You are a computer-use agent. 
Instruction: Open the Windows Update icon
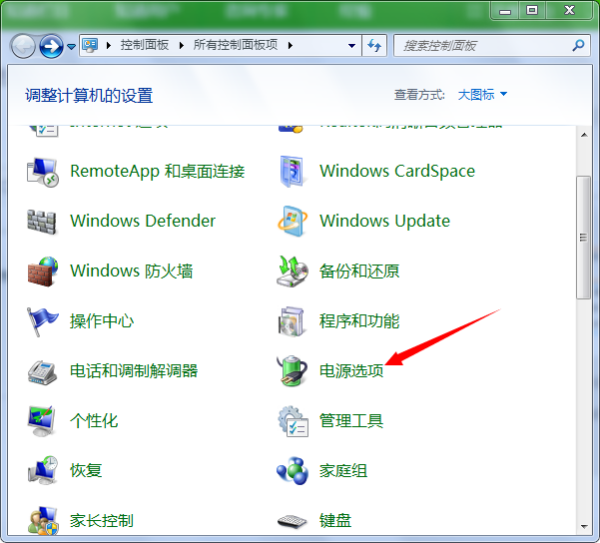[x=292, y=221]
